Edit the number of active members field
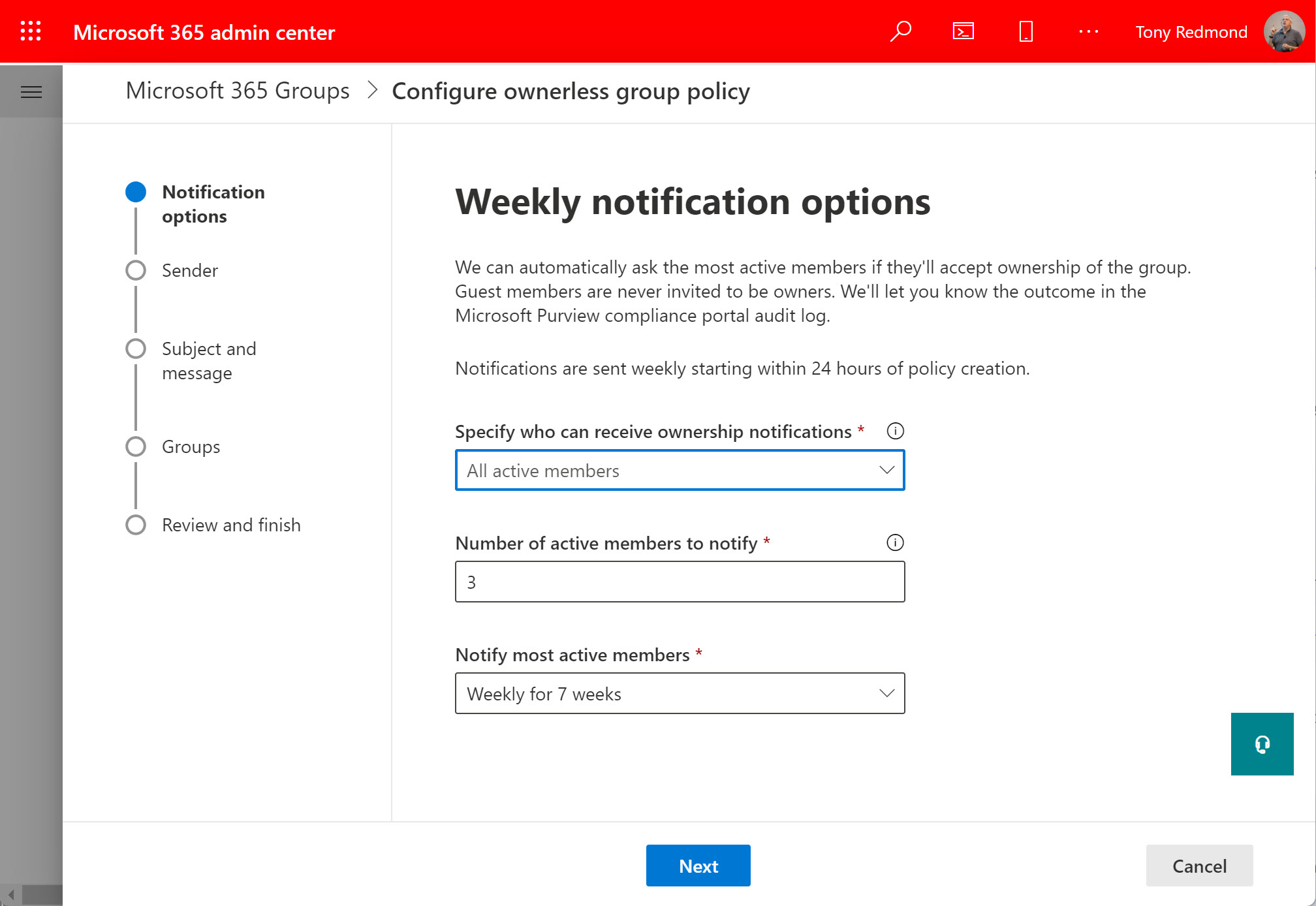This screenshot has width=1316, height=906. 679,581
